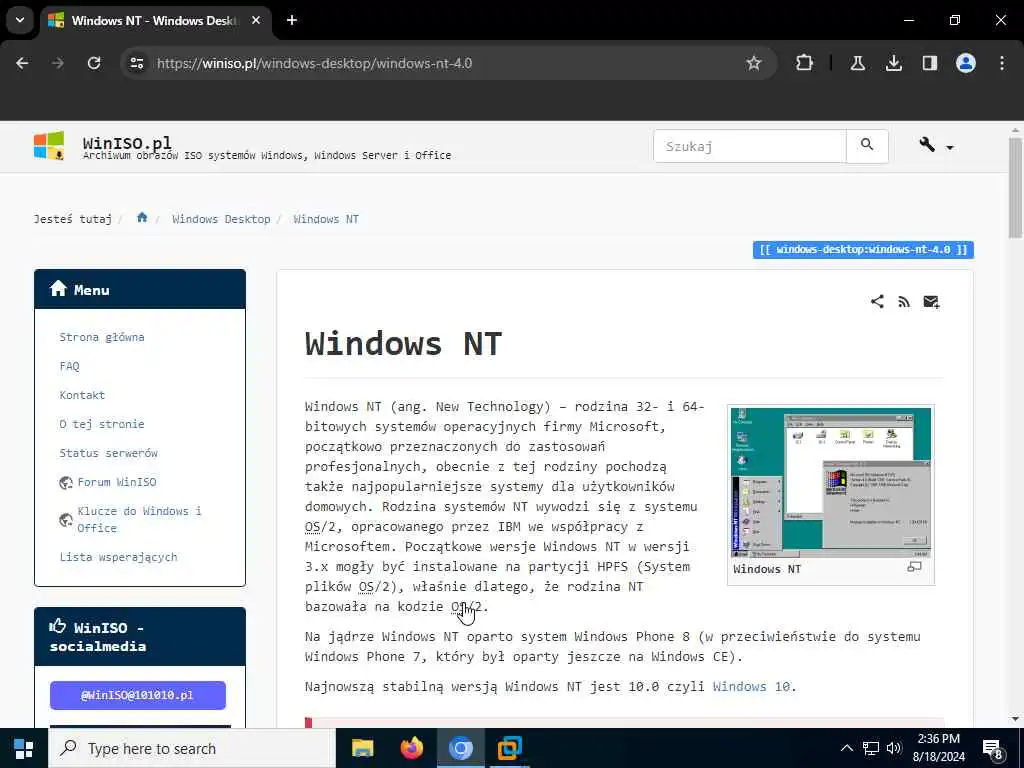
Task: Open the Windows NT breadcrumb link
Action: [326, 219]
